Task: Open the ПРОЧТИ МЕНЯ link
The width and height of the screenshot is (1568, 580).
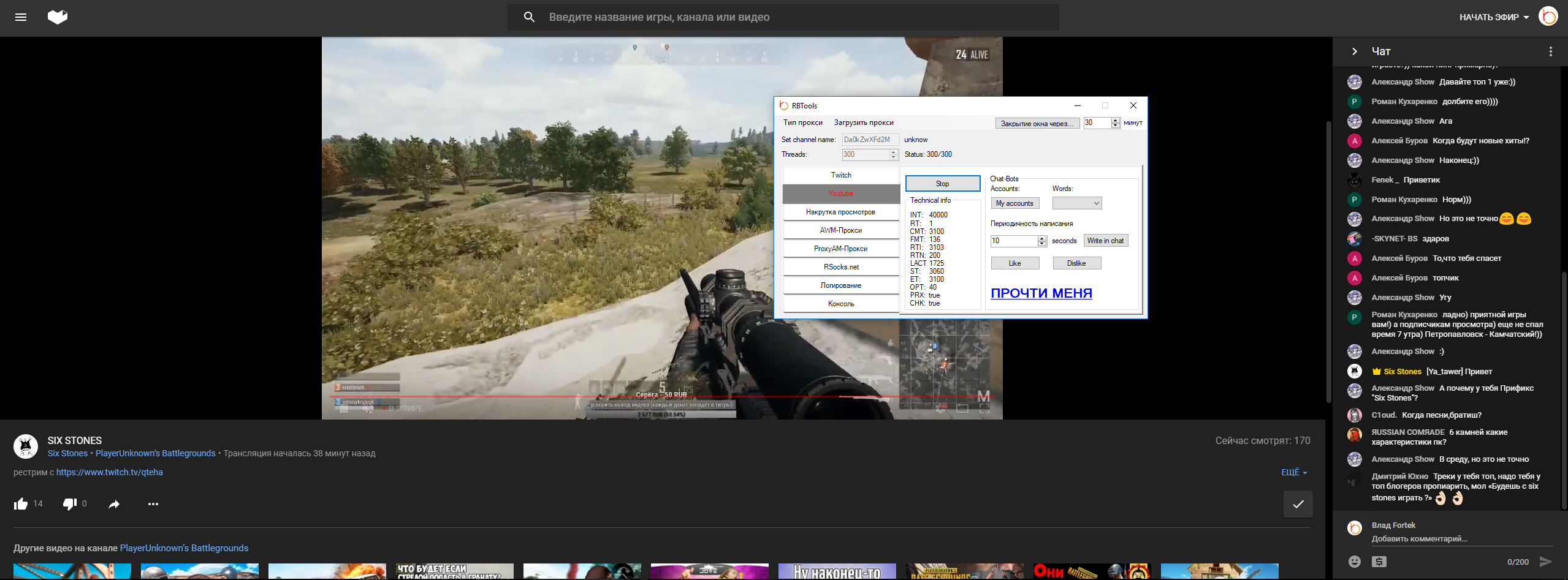Action: pos(1041,293)
